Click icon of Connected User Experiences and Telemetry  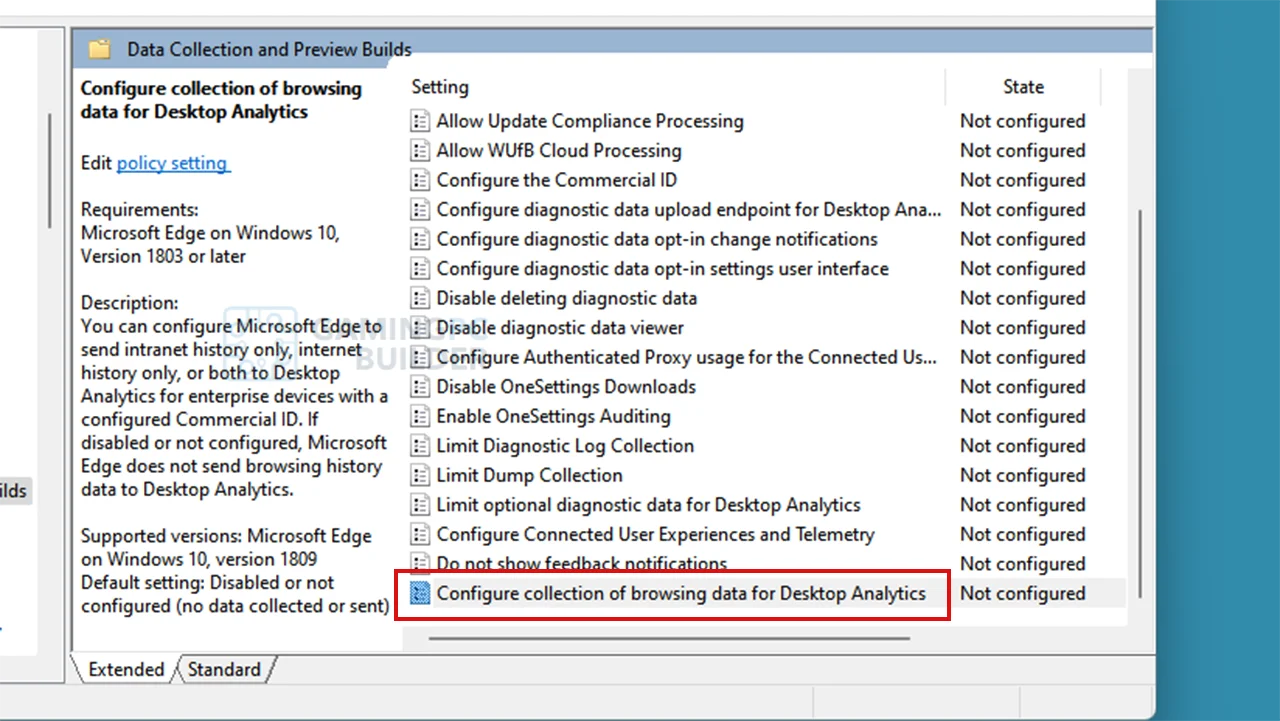click(420, 534)
